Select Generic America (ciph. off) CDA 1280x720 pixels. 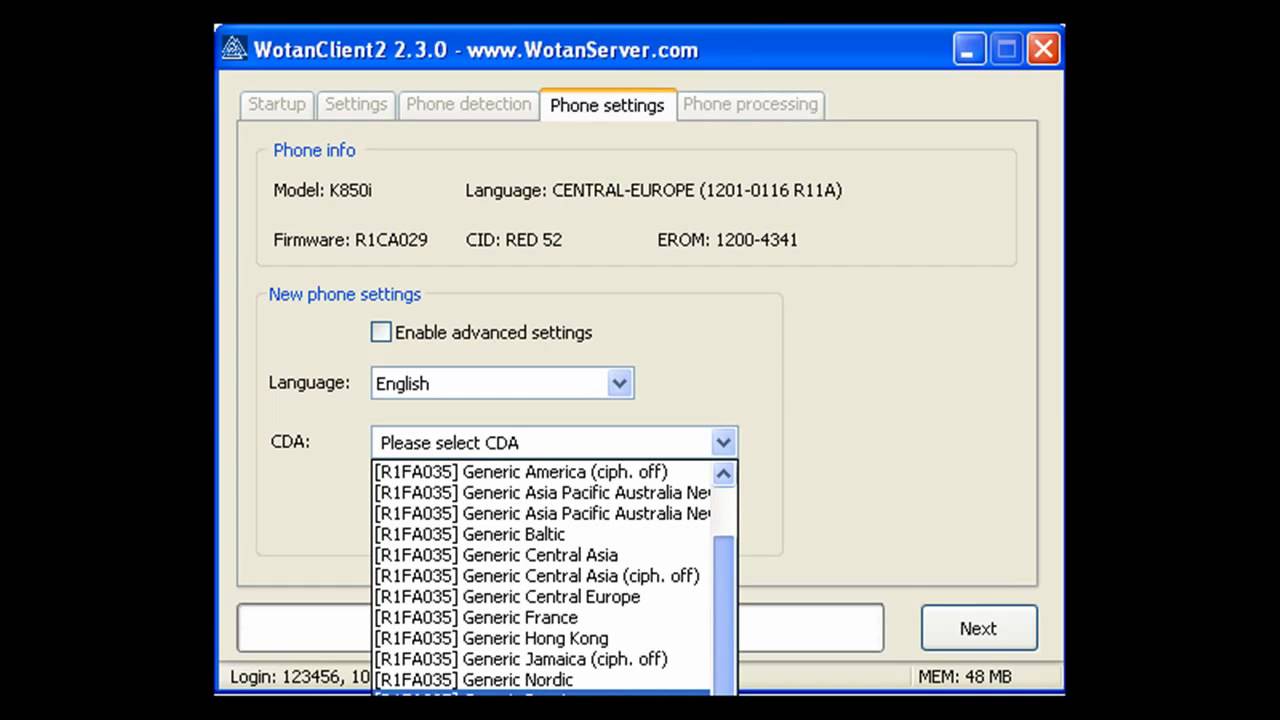click(x=541, y=472)
